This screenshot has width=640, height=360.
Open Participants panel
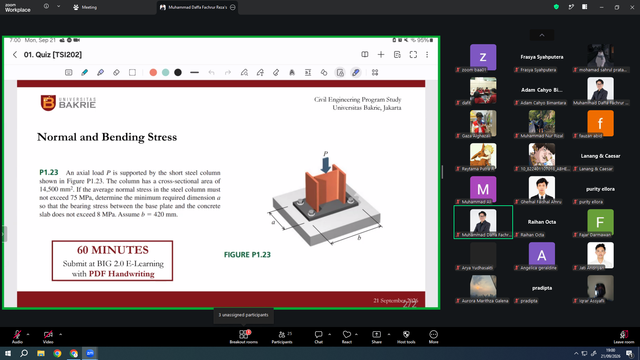click(282, 337)
